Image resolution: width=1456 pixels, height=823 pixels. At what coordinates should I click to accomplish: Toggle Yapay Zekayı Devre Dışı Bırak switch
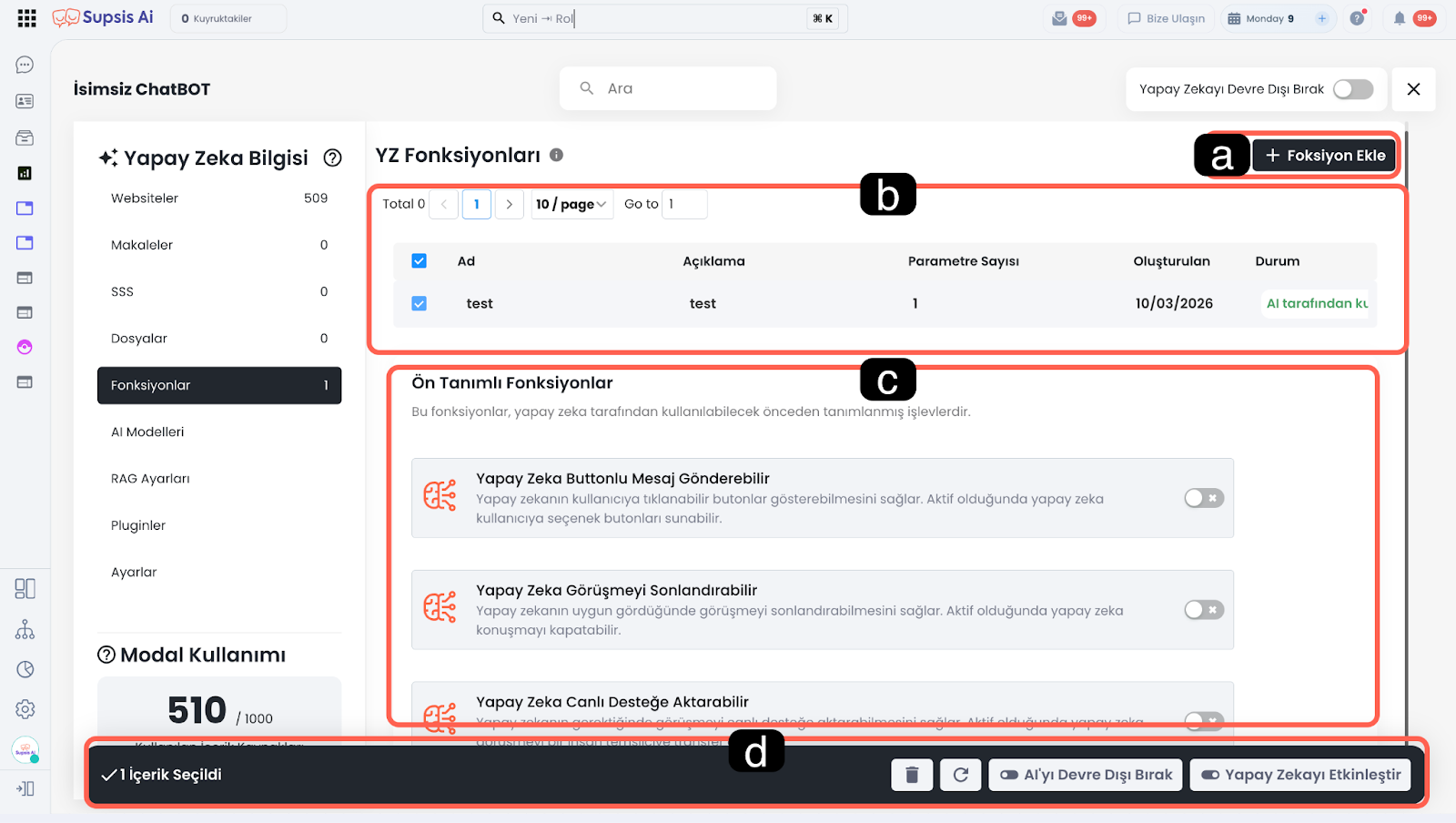[1352, 89]
